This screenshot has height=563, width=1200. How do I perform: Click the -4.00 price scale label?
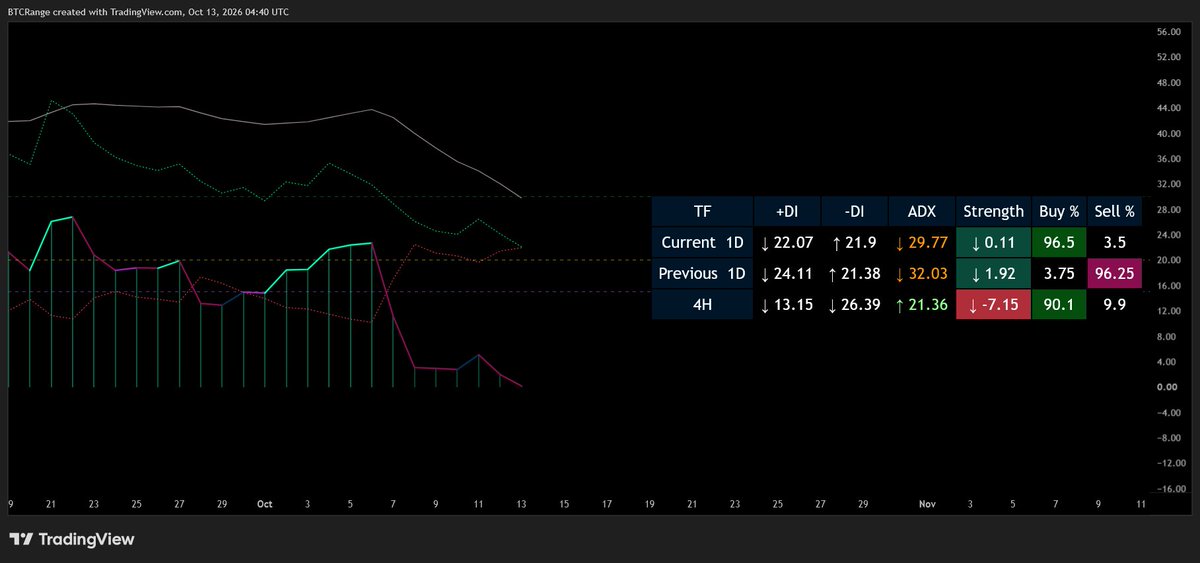(1169, 412)
